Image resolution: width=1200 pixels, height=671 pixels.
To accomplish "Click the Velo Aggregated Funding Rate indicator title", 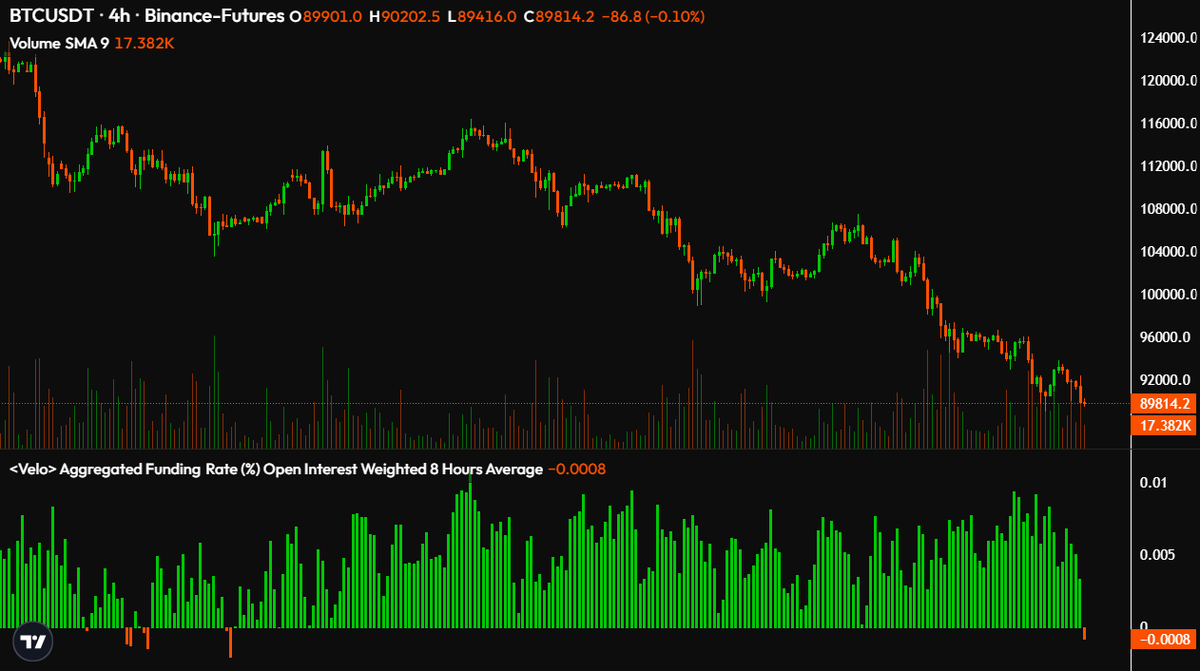I will tap(276, 469).
